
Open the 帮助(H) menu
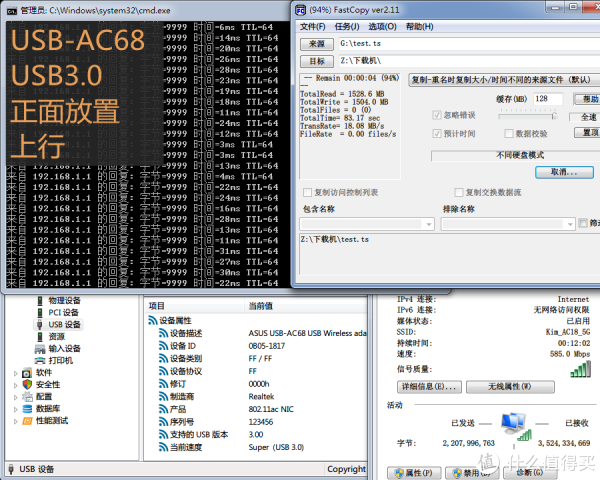tap(419, 27)
